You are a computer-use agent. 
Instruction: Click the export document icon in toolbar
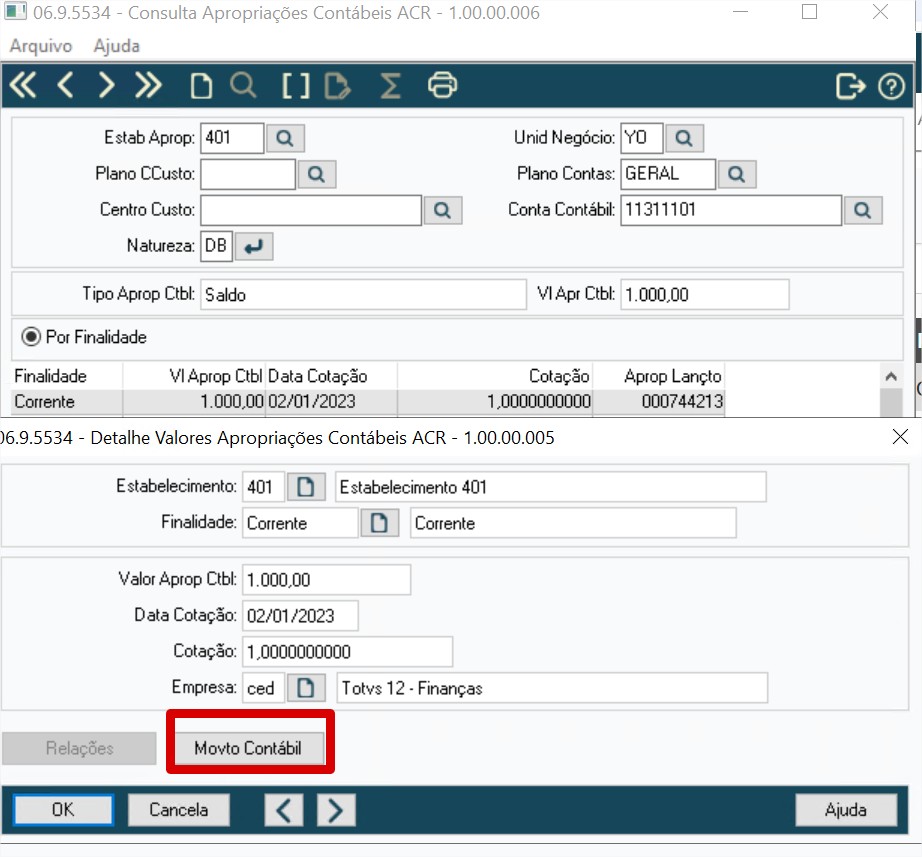pos(338,86)
